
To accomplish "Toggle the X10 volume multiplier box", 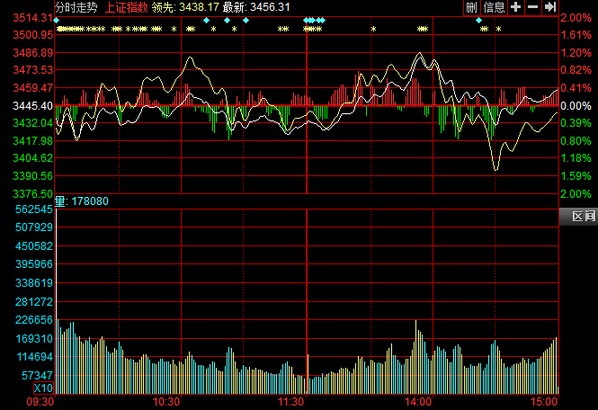I will tap(43, 388).
